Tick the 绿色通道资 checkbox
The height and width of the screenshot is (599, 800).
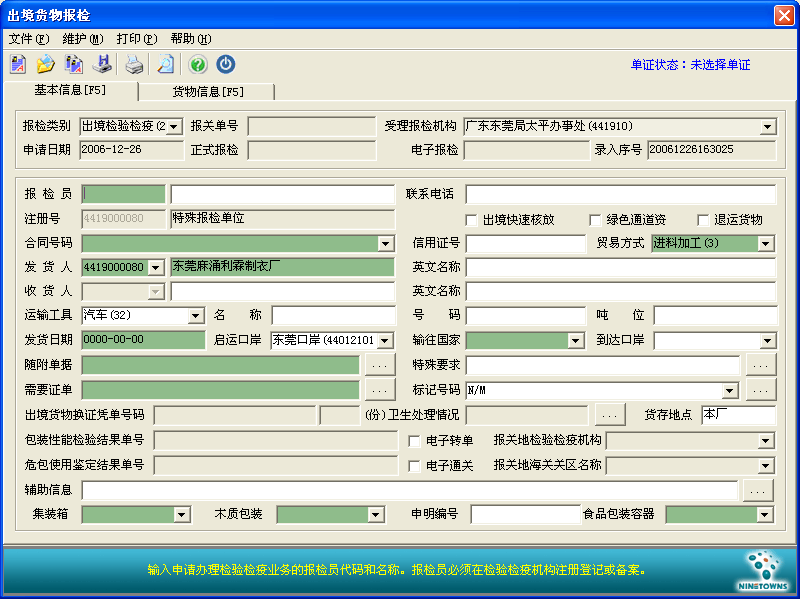[x=595, y=220]
